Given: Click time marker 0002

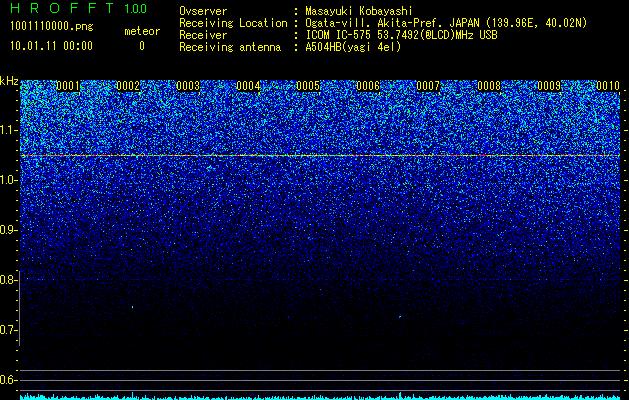Looking at the screenshot, I should coord(128,86).
